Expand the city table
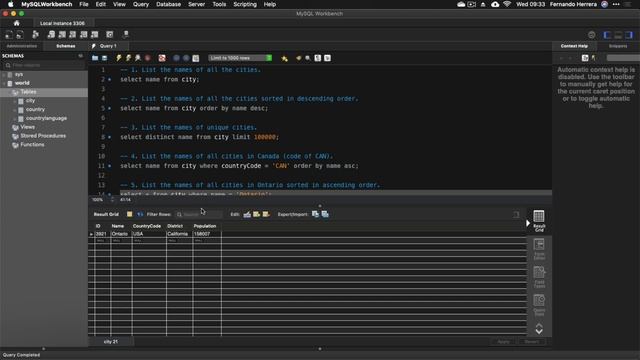 coord(15,101)
